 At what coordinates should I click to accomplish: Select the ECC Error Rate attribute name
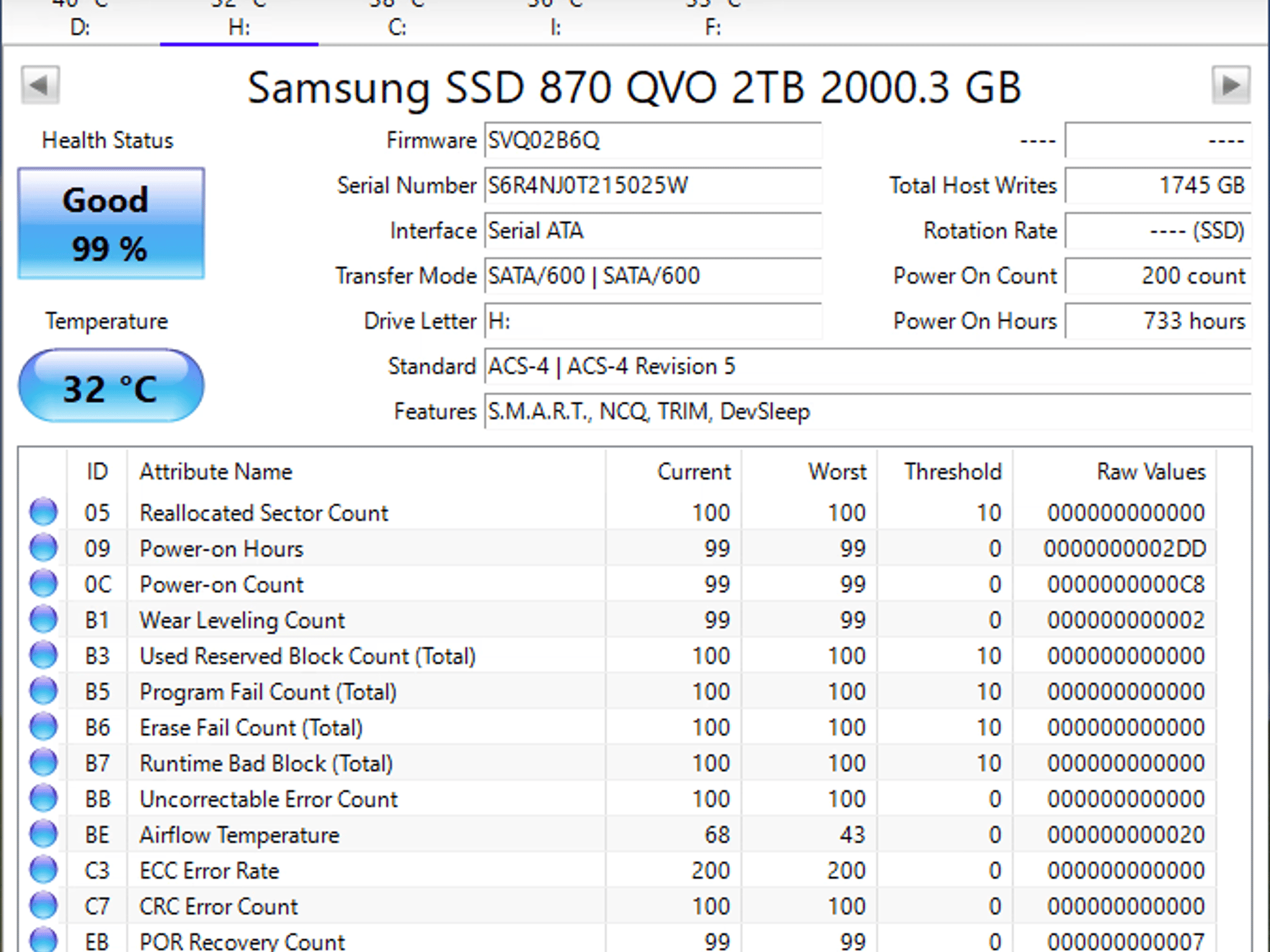[209, 871]
